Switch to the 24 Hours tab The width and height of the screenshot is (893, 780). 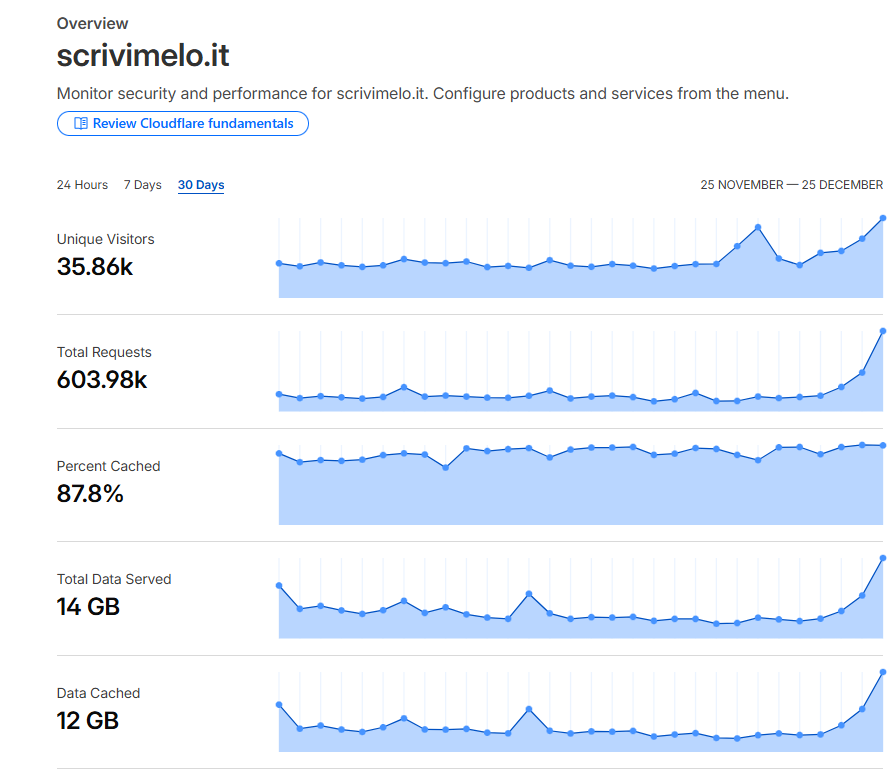[x=82, y=185]
